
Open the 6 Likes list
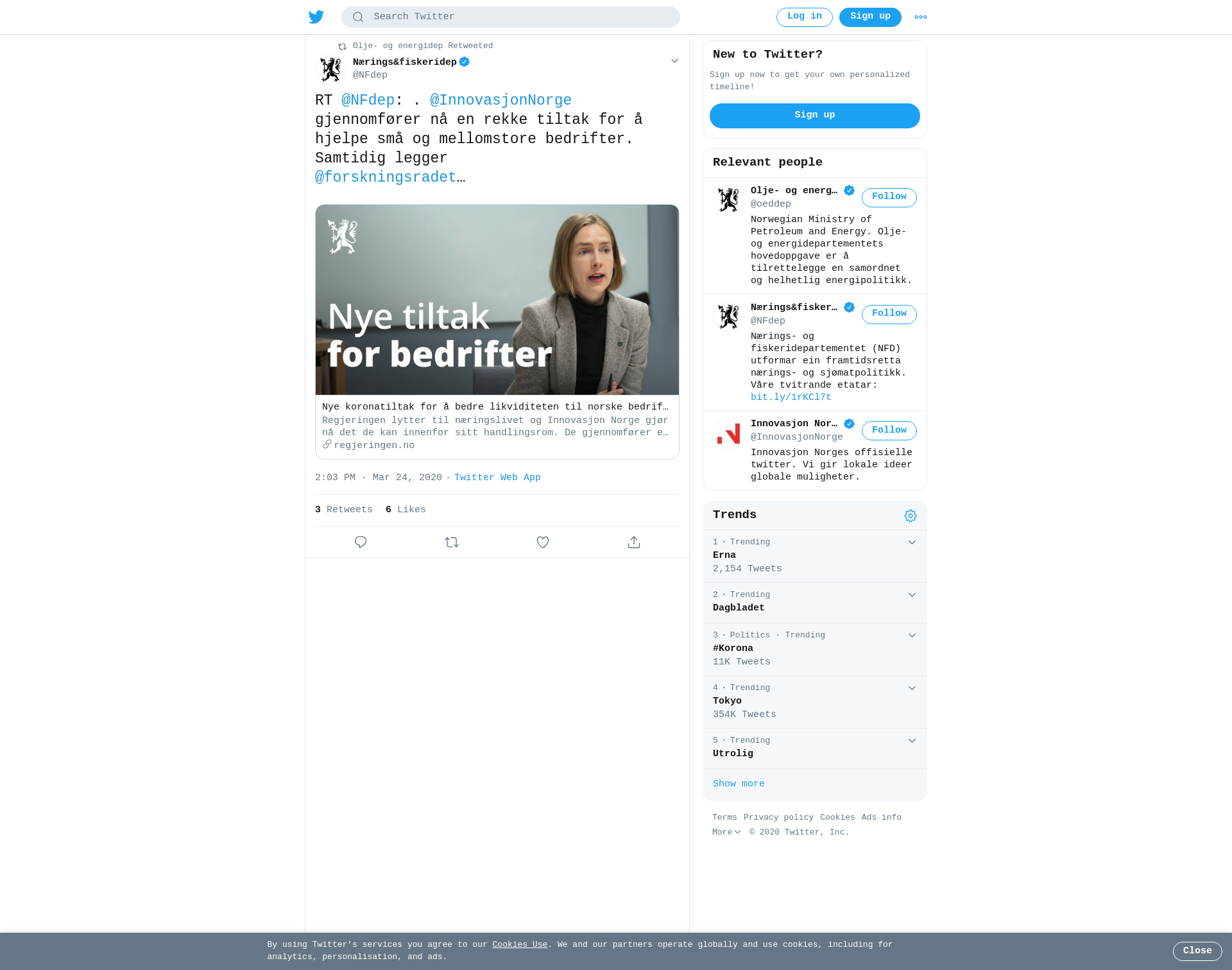tap(406, 510)
